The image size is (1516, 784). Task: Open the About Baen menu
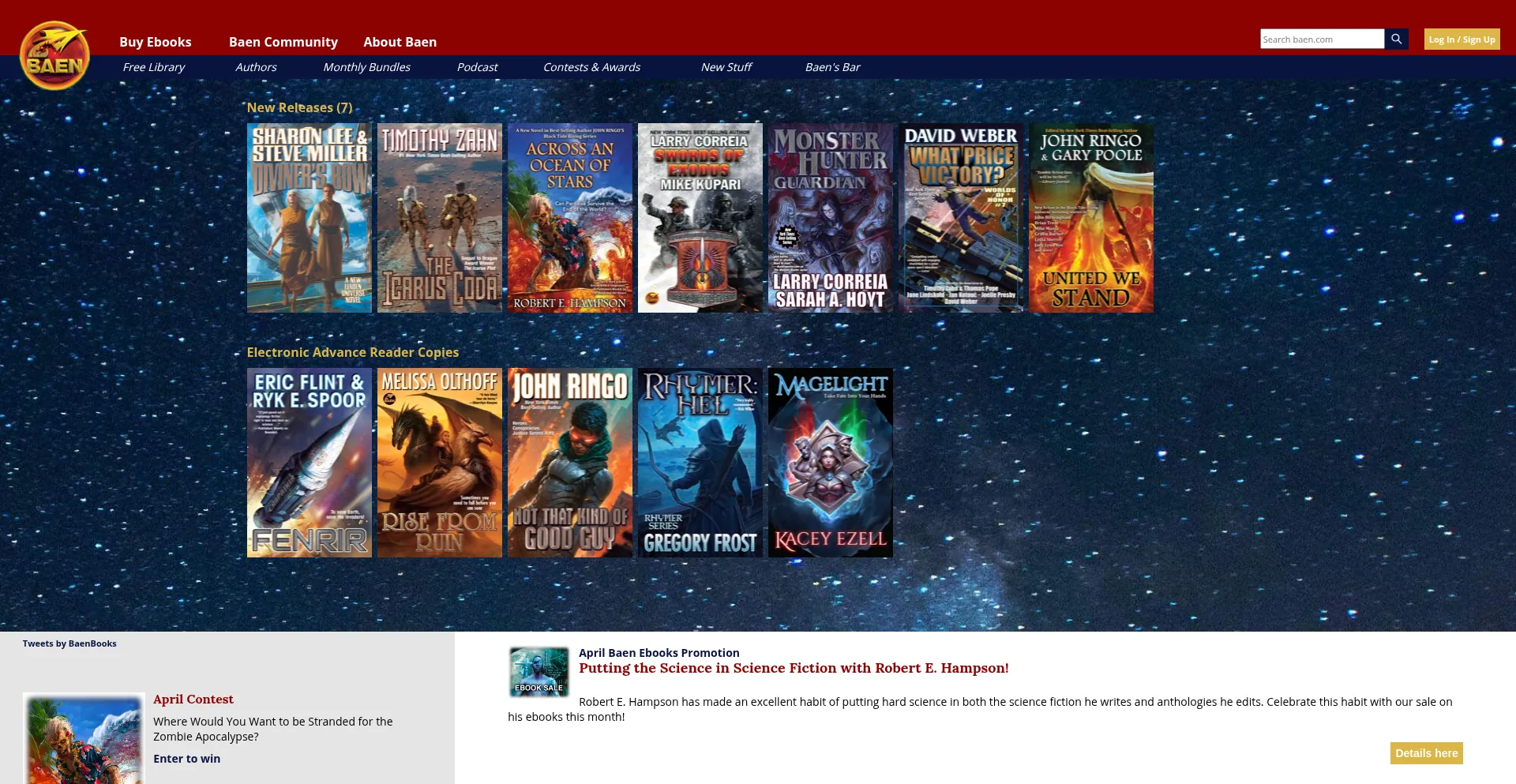(400, 42)
